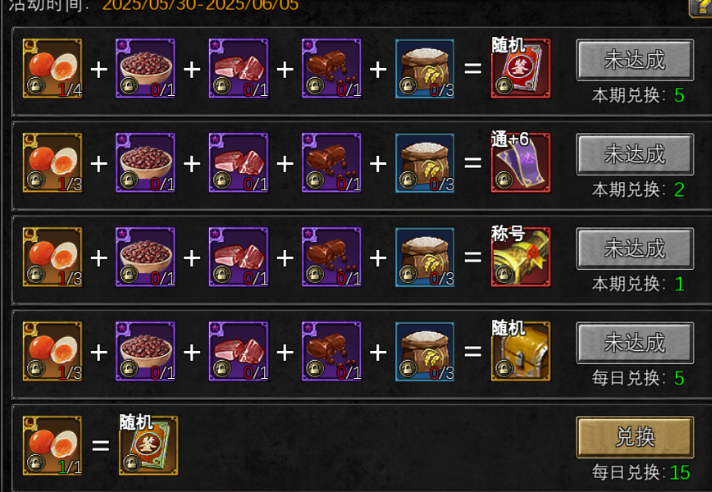The height and width of the screenshot is (492, 712).
Task: Click 未达成 button beside 通+6 reward
Action: coord(635,154)
